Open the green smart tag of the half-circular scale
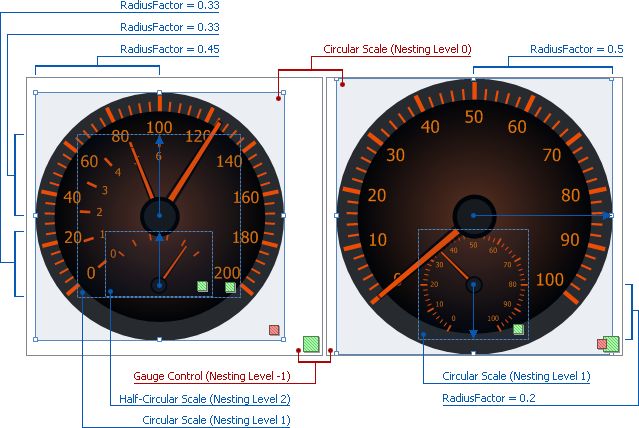This screenshot has width=639, height=428. tap(203, 287)
